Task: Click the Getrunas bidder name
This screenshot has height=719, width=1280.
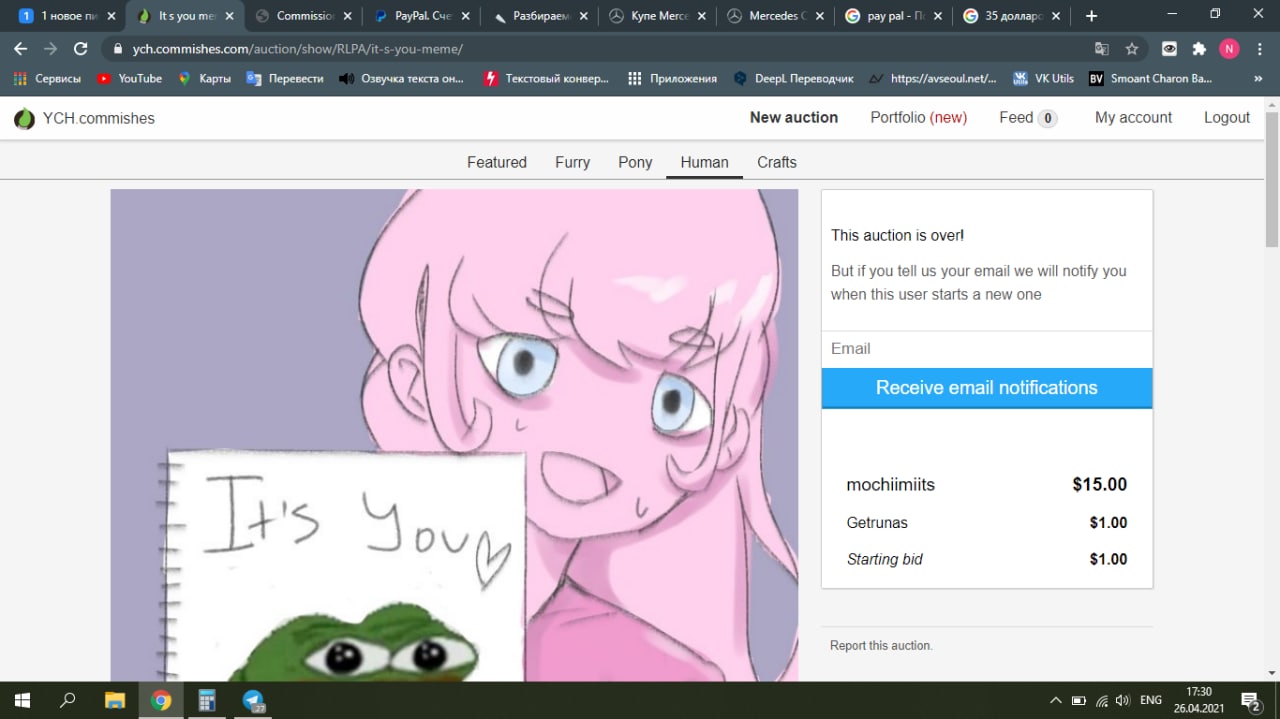Action: pos(877,522)
